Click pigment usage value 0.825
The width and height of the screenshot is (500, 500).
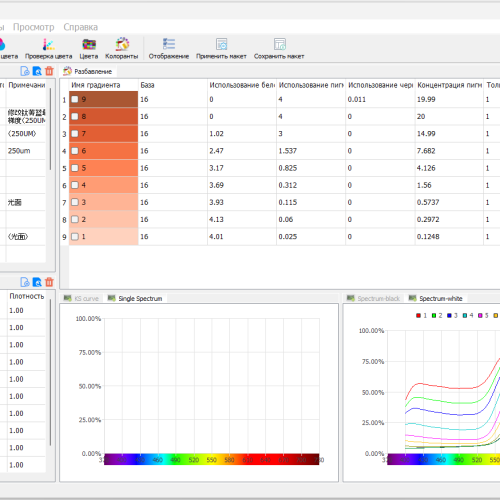[288, 168]
